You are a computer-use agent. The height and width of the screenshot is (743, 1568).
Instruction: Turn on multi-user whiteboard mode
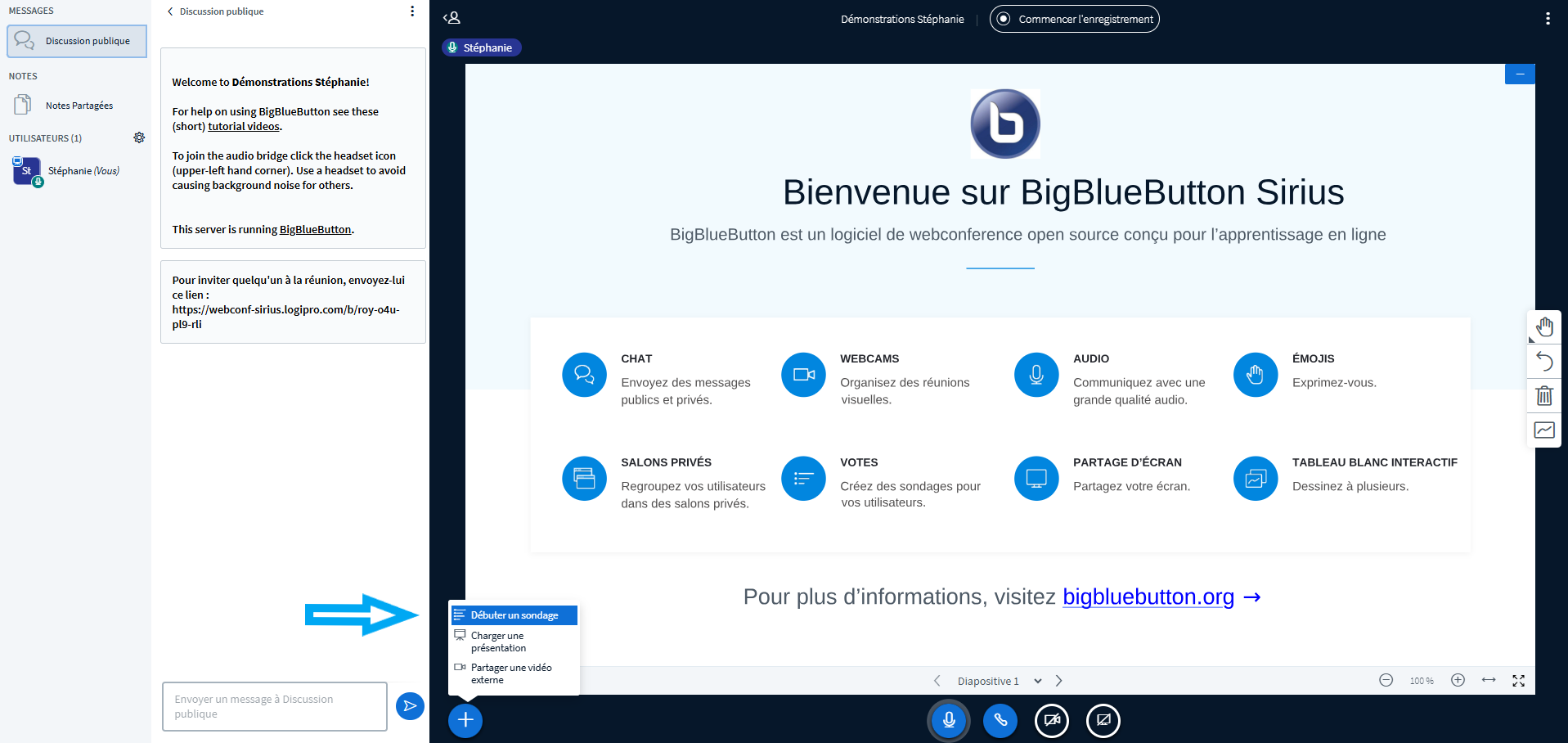click(x=1544, y=430)
